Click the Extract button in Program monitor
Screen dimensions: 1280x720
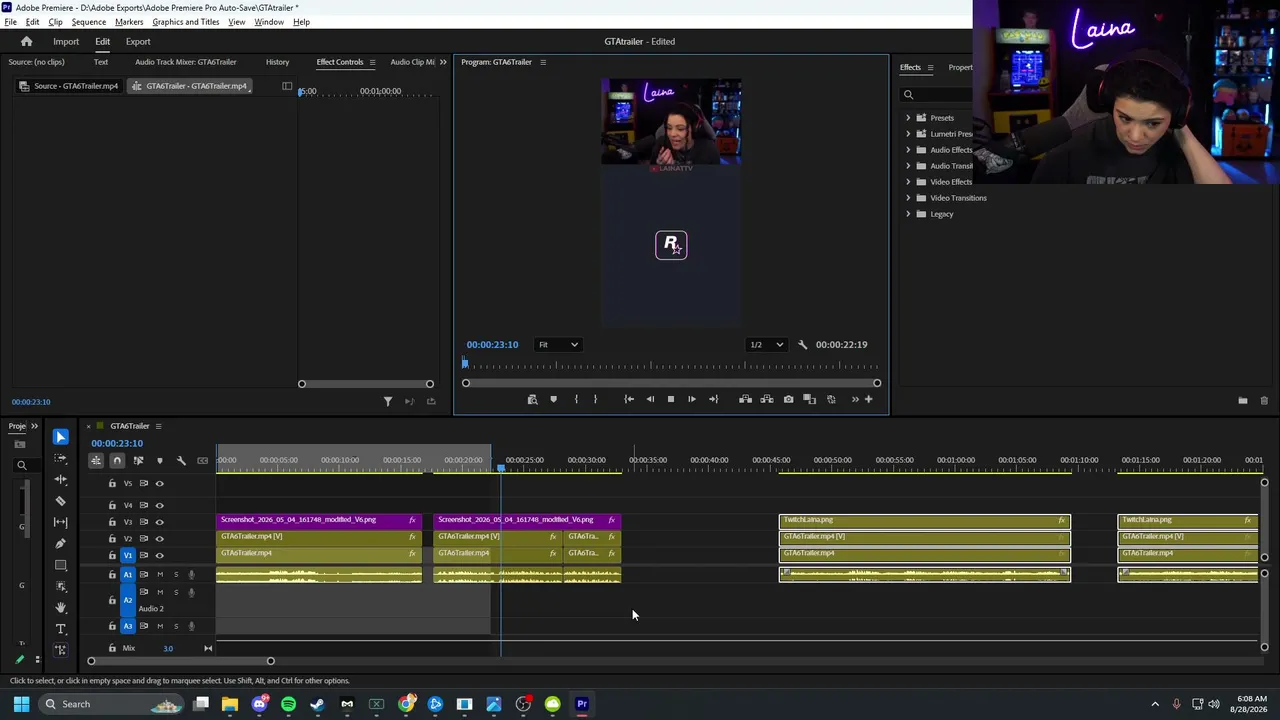click(767, 400)
